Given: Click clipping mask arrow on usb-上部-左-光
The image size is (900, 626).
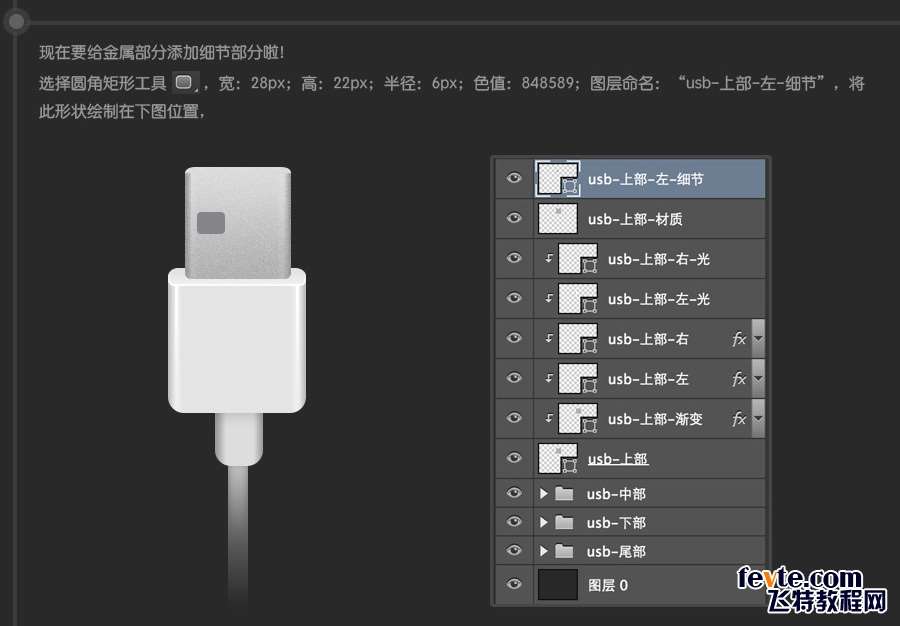Looking at the screenshot, I should (x=549, y=298).
